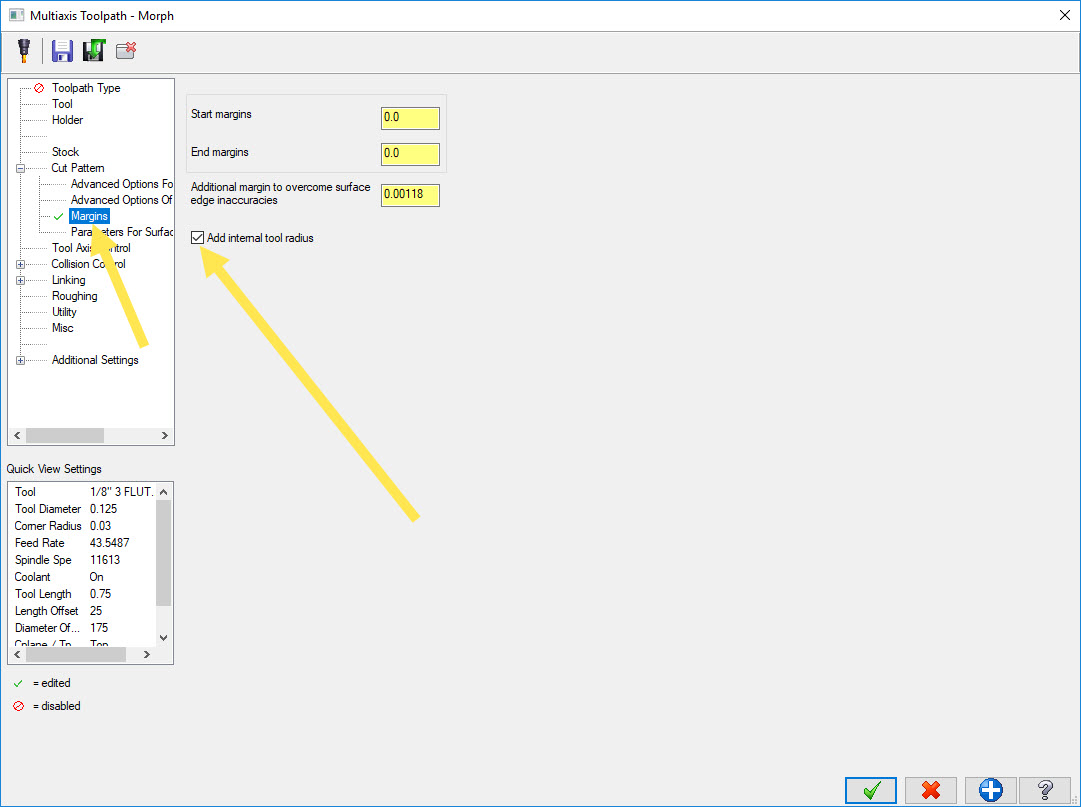This screenshot has width=1081, height=807.
Task: Click the Feed Rate 43.5487 value
Action: tap(110, 543)
